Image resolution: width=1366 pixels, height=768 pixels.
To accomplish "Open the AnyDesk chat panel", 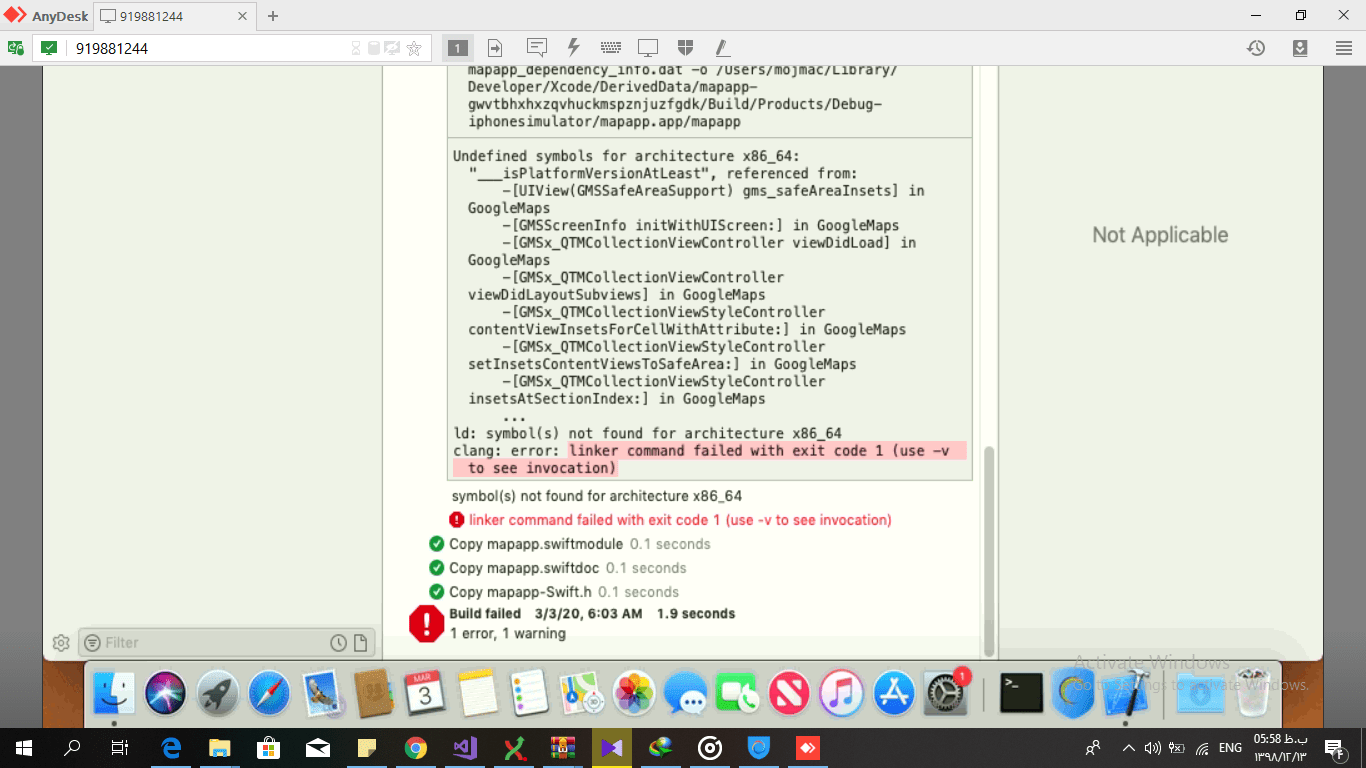I will click(x=537, y=47).
